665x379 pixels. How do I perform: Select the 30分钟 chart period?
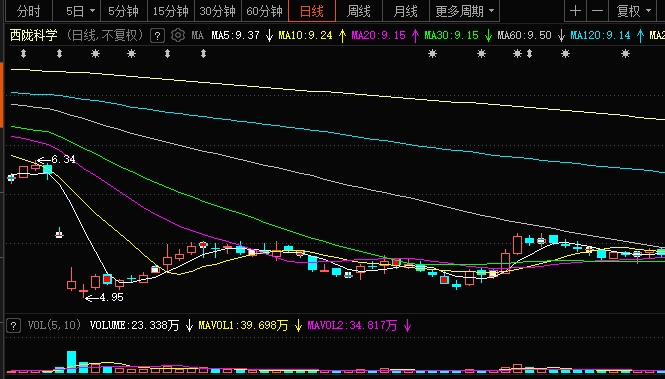pos(218,11)
